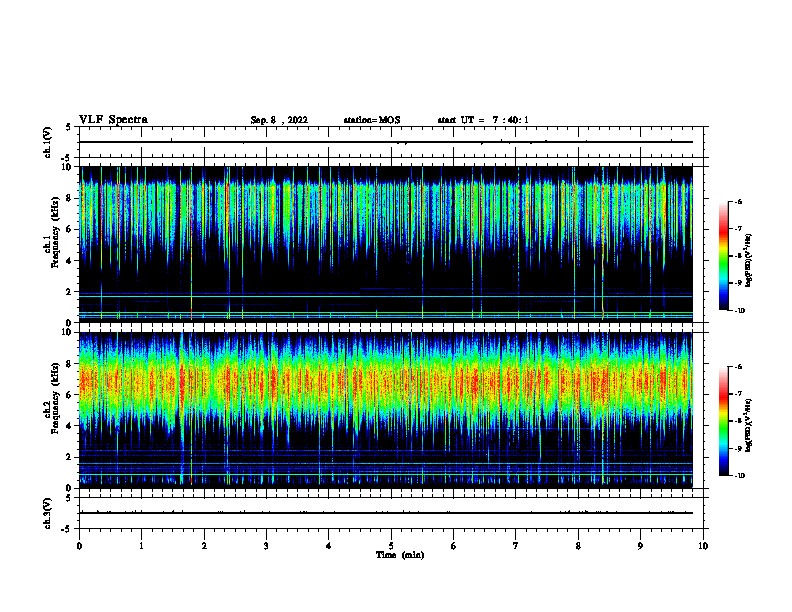Click the ch.3(V) axis "-5" tick label
The image size is (792, 612).
pos(67,529)
